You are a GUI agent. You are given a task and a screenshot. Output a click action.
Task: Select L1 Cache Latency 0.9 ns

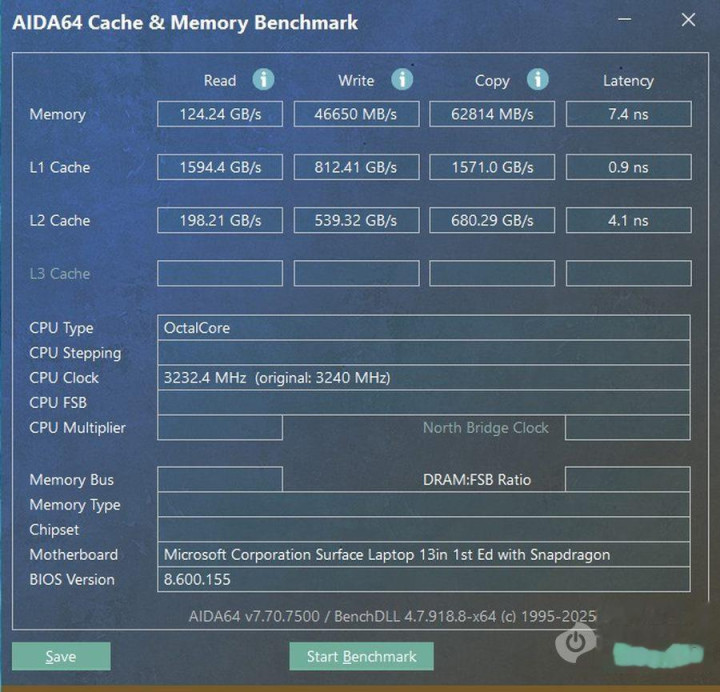pyautogui.click(x=629, y=167)
